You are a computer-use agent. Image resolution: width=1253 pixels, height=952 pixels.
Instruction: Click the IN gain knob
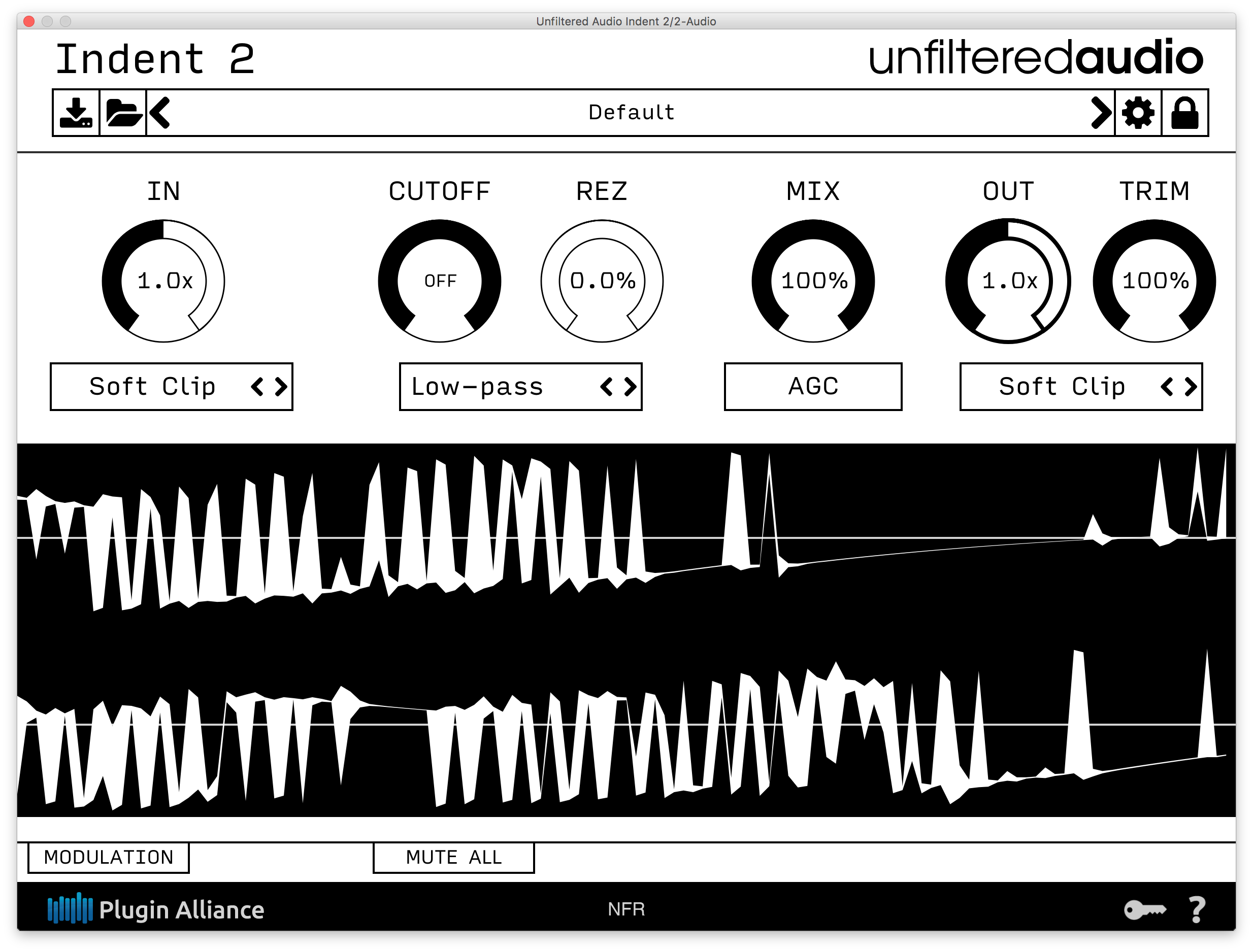pyautogui.click(x=163, y=281)
